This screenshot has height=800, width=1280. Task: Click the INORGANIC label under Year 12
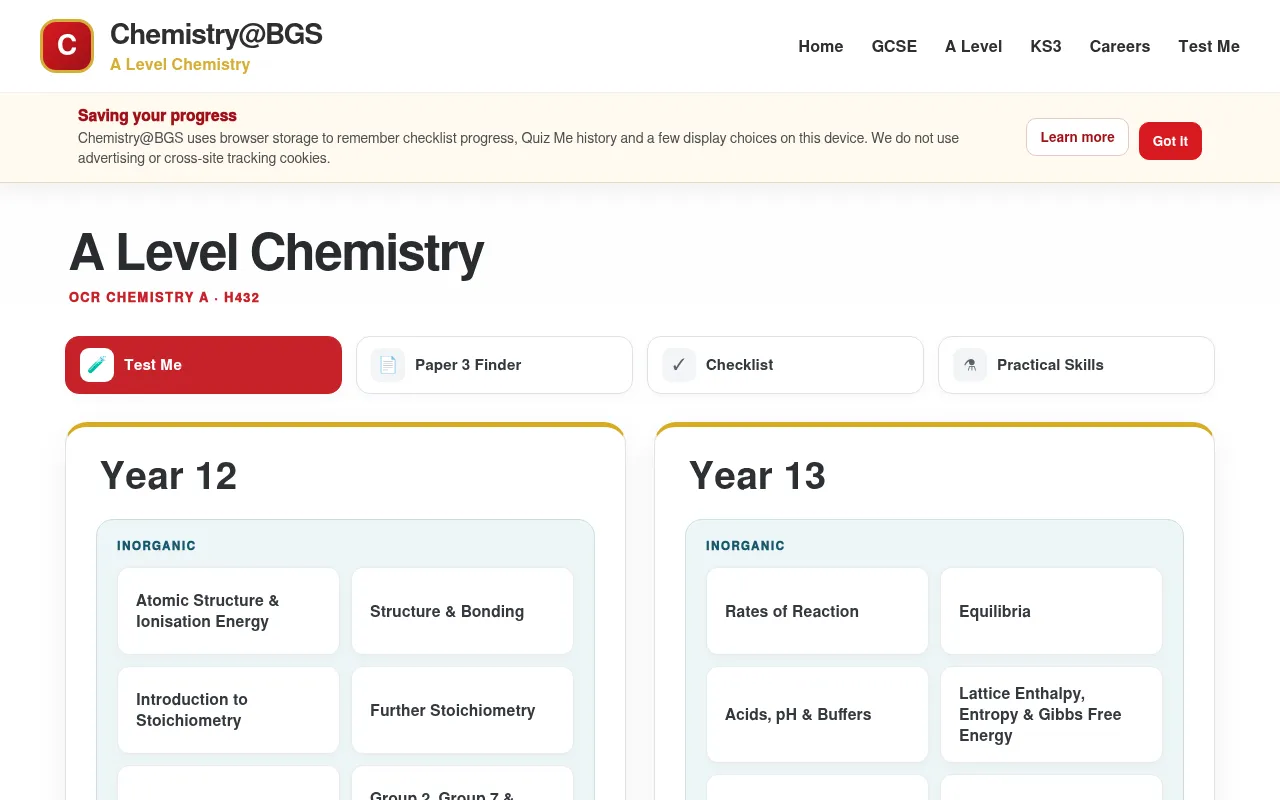point(156,546)
